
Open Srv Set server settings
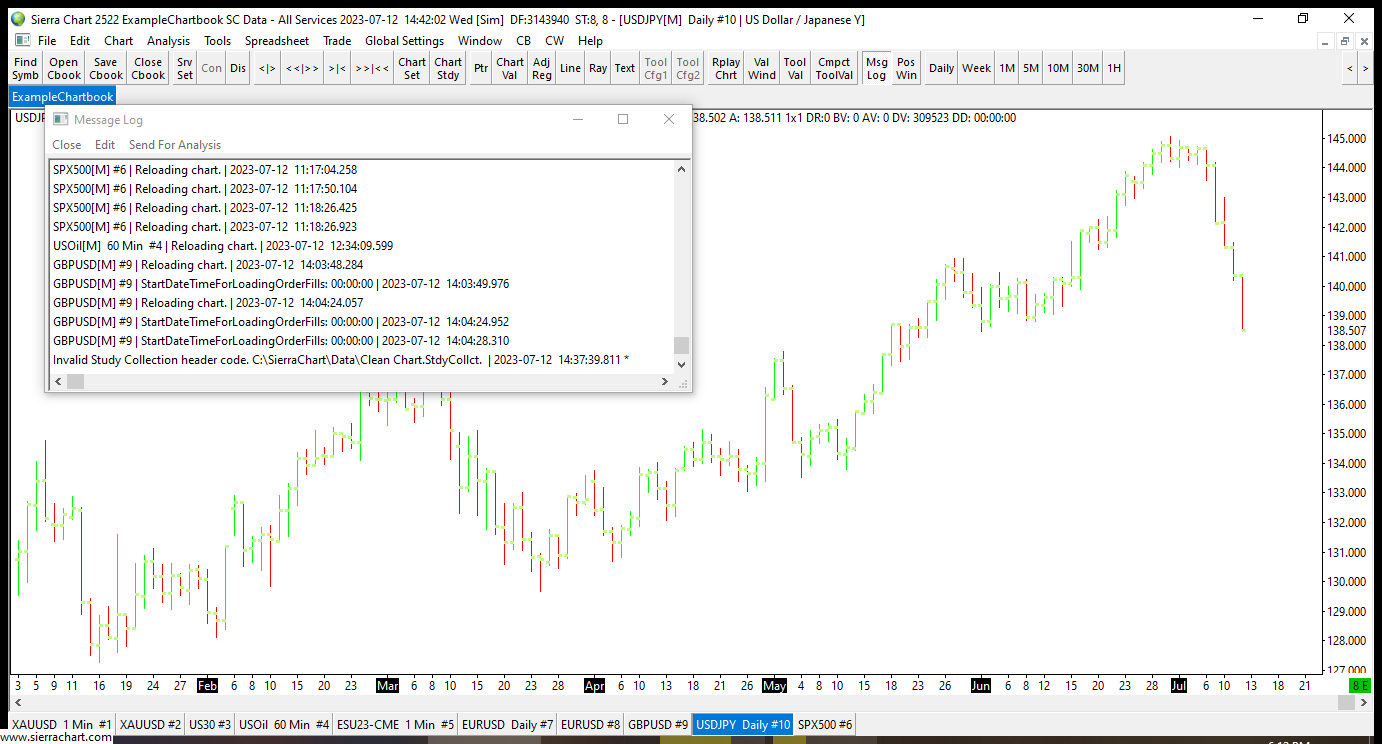click(185, 68)
